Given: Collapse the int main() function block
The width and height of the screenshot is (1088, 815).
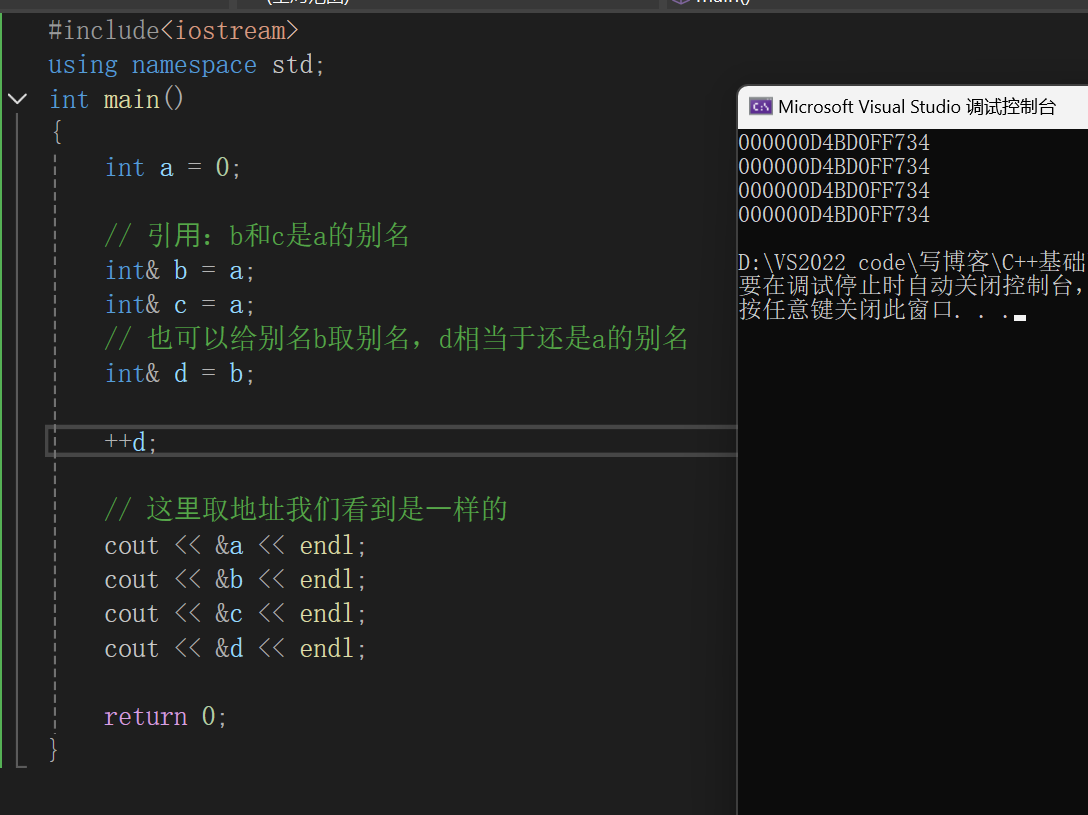Looking at the screenshot, I should click(17, 99).
